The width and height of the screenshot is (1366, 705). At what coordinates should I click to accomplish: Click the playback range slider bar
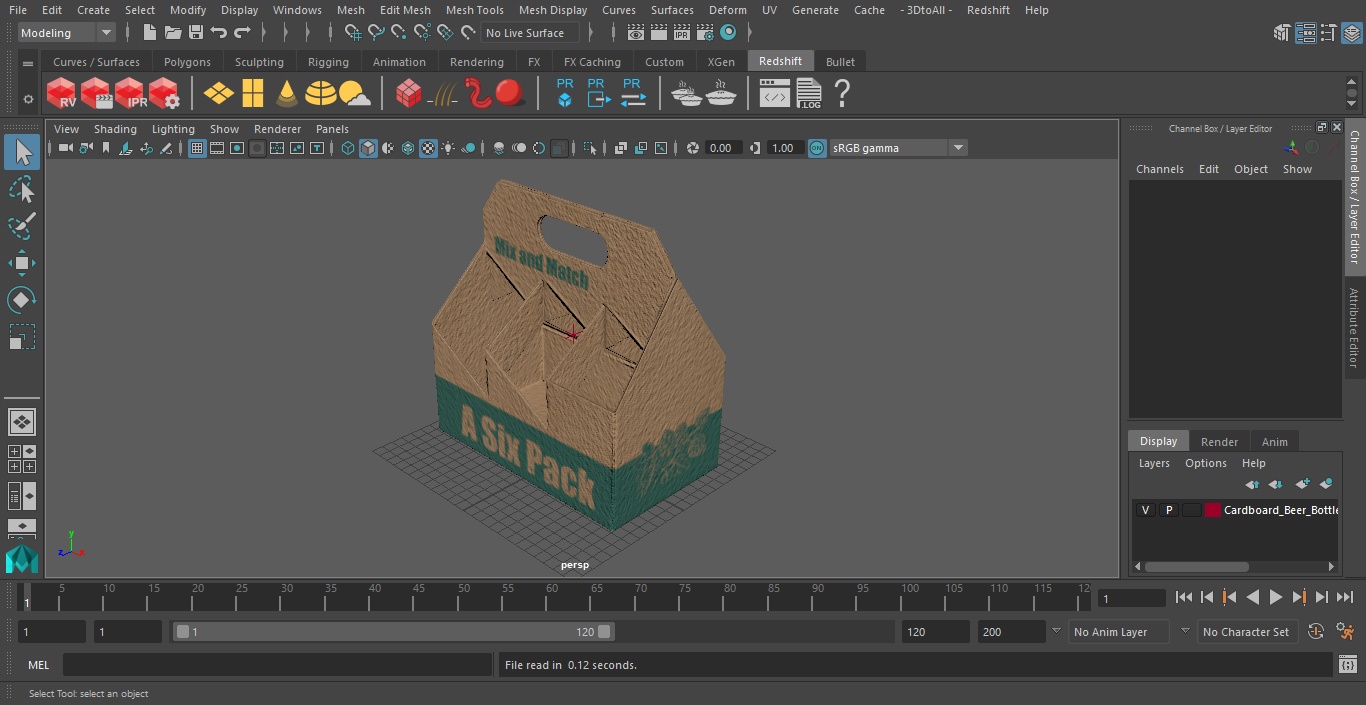[393, 632]
